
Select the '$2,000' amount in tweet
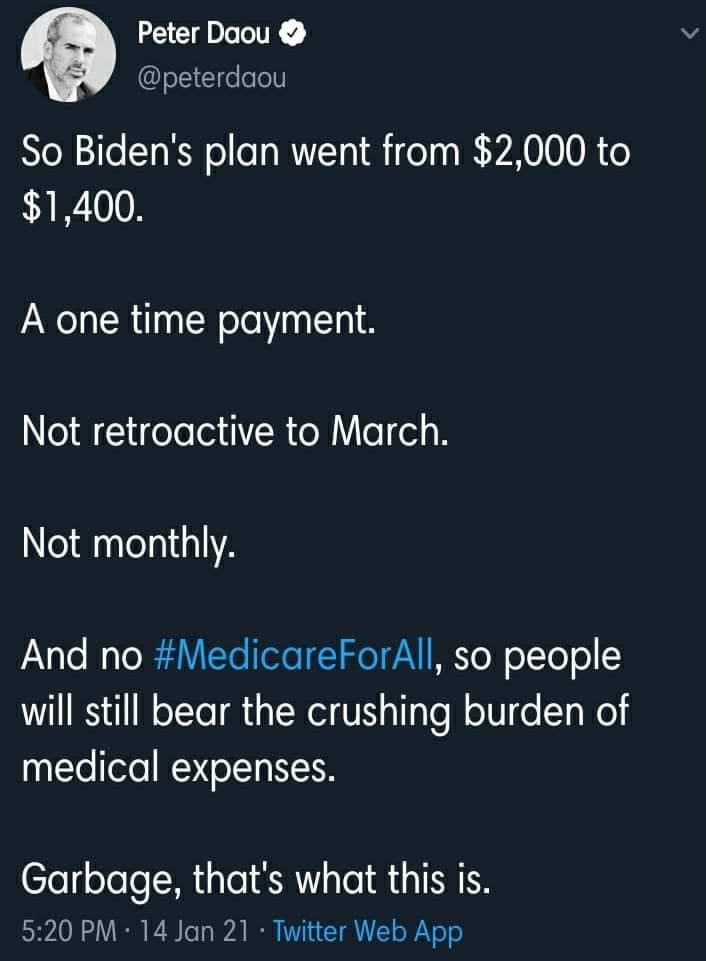pos(530,153)
